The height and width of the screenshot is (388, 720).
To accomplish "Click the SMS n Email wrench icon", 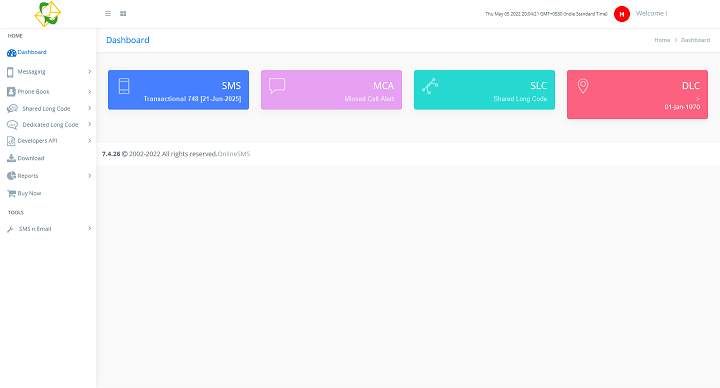I will click(x=10, y=229).
